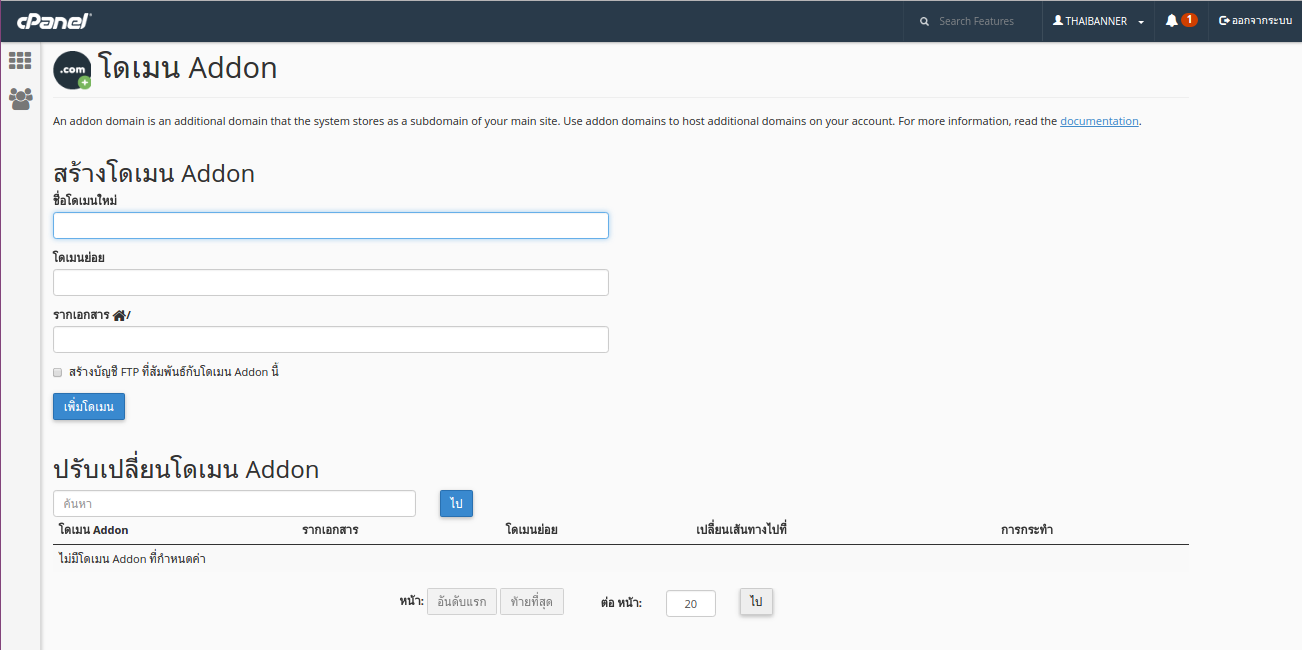Click the documentation link
Screen dimensions: 1302x650
click(x=1099, y=121)
